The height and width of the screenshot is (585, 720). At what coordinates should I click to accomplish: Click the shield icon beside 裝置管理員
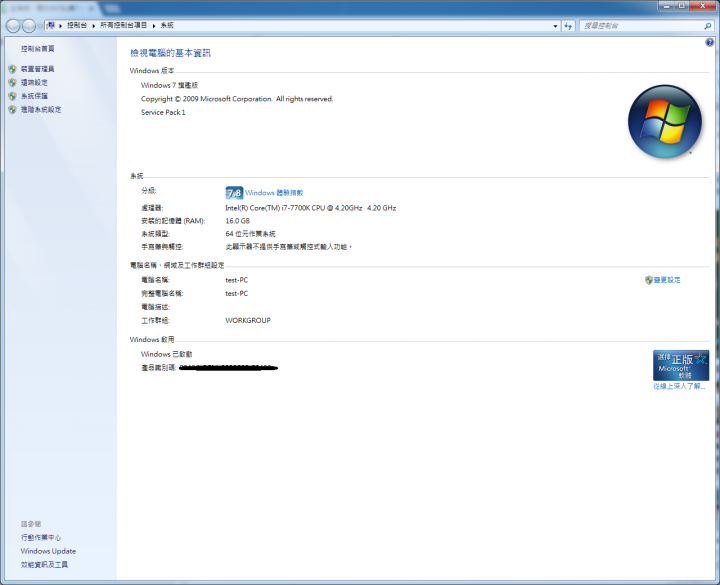tap(12, 69)
